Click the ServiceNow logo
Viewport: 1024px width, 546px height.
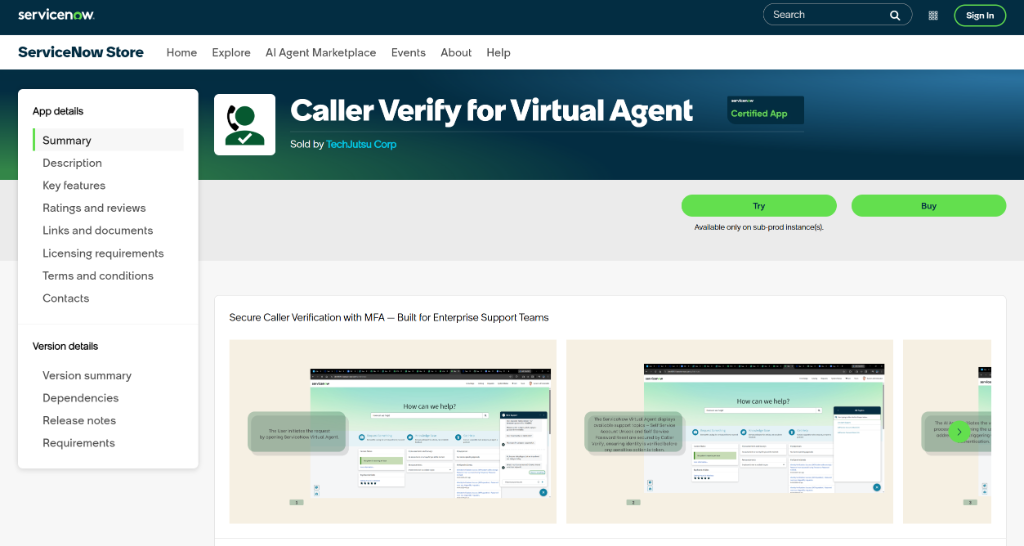tap(56, 14)
